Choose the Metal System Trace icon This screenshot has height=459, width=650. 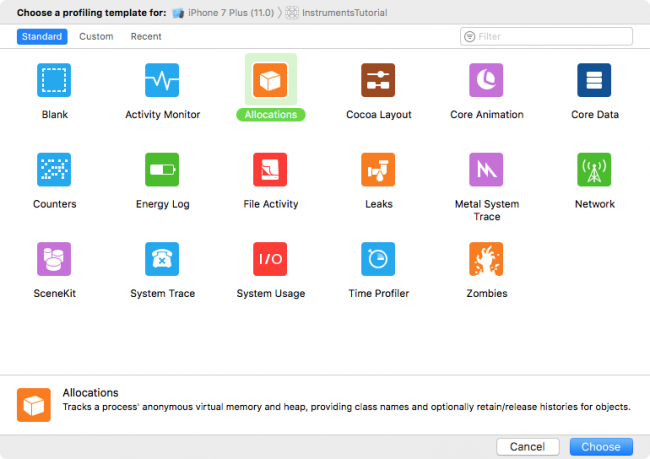coord(486,169)
